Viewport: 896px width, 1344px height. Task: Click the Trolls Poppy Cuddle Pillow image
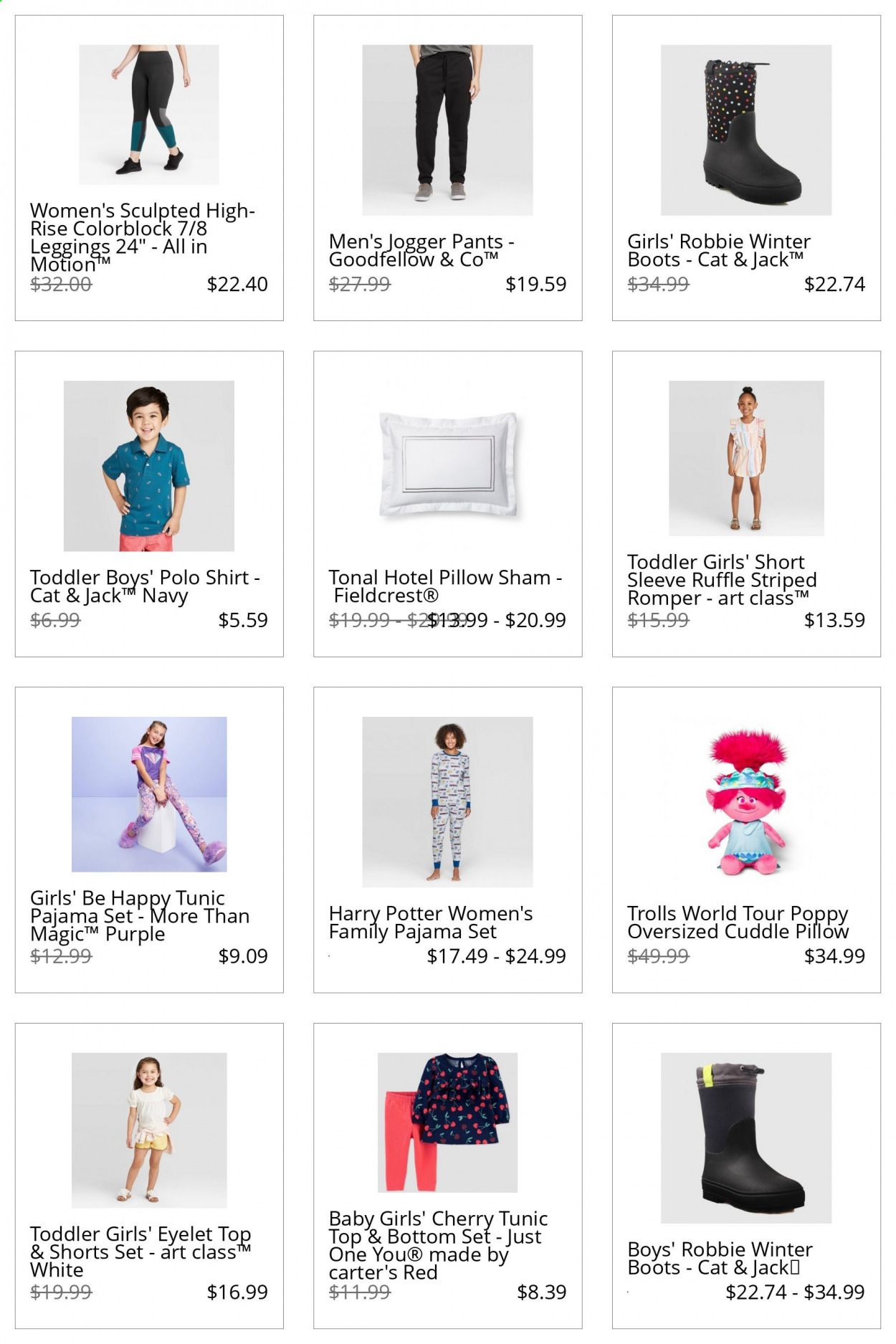pyautogui.click(x=746, y=802)
